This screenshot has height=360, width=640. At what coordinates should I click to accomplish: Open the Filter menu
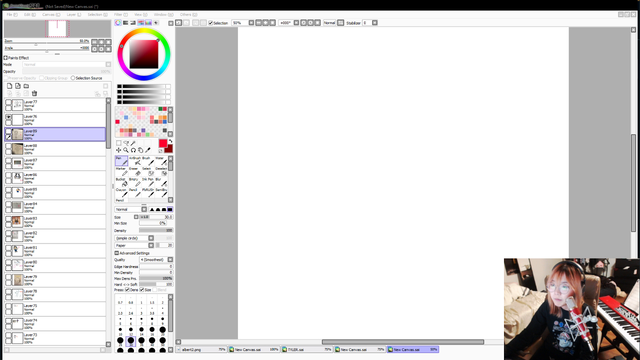(120, 15)
